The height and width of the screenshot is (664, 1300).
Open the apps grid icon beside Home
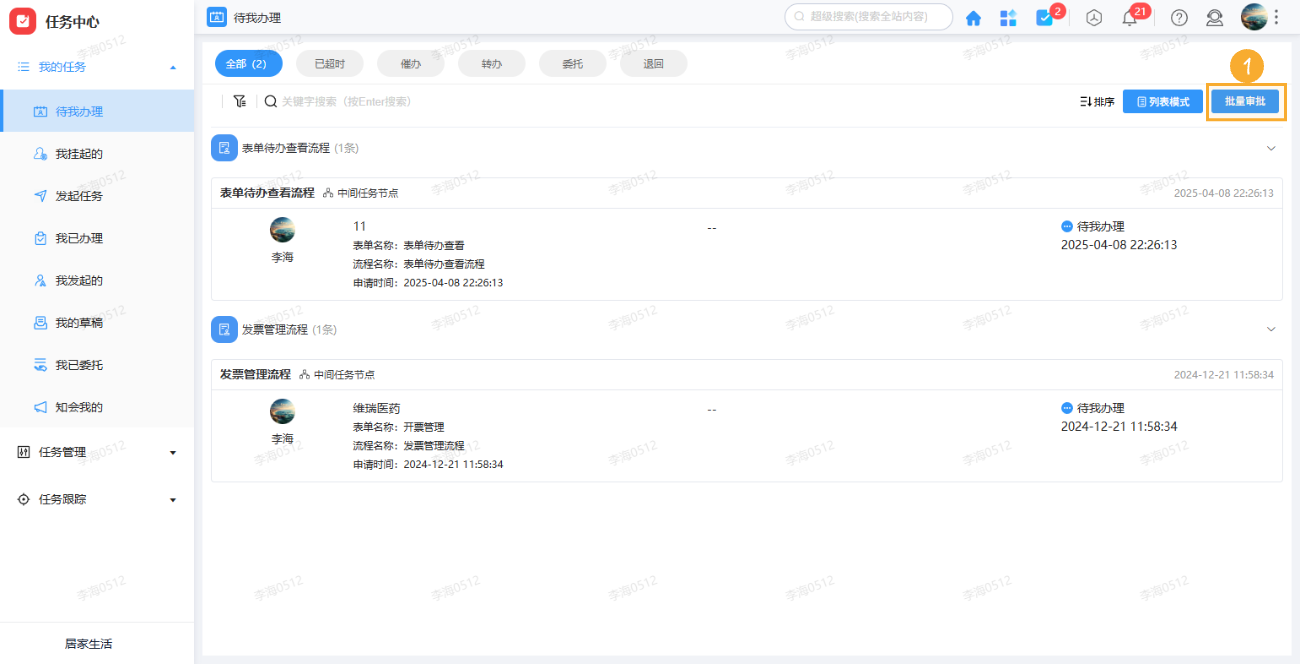(1008, 17)
